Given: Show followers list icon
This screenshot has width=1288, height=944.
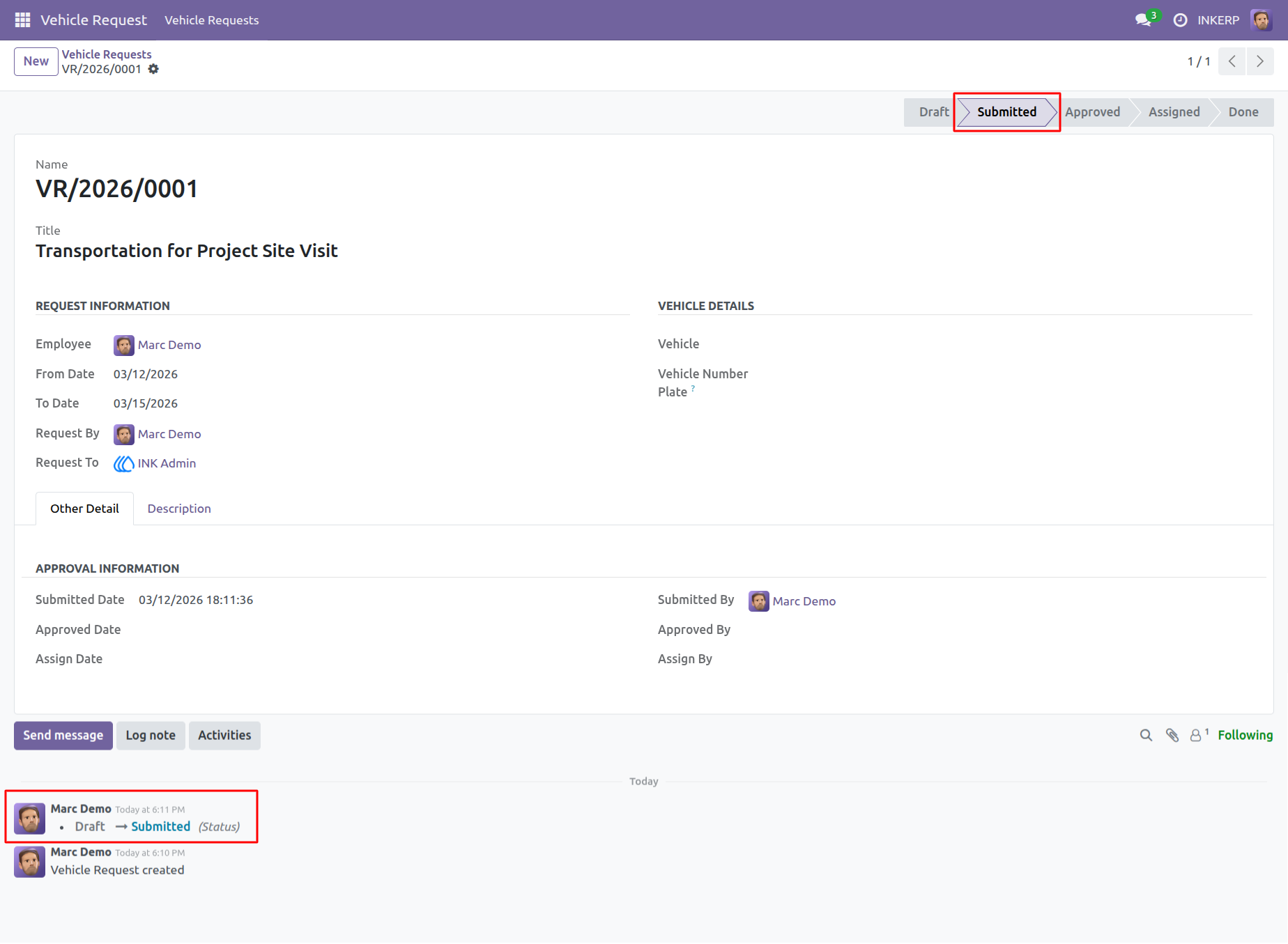Looking at the screenshot, I should click(x=1197, y=735).
